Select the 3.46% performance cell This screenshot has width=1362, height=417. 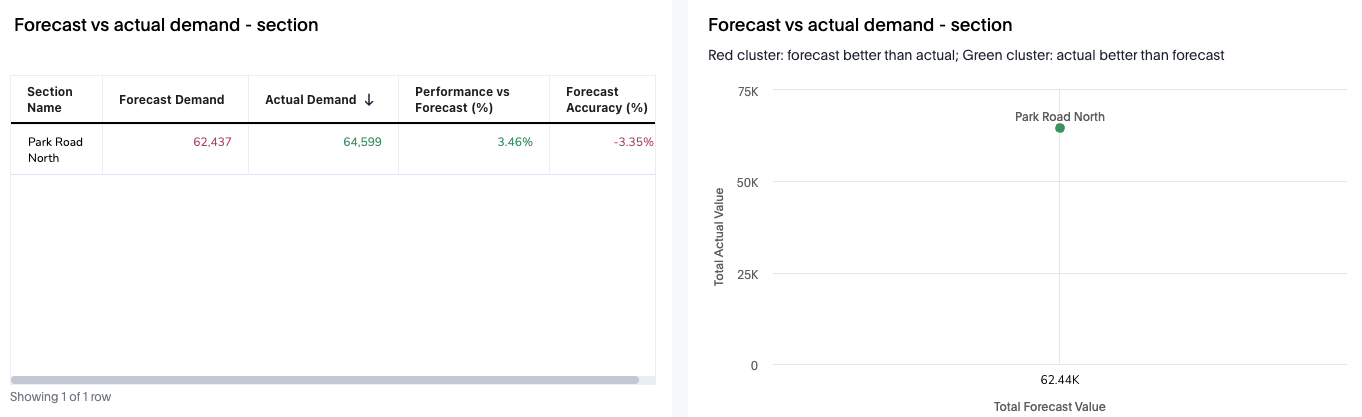pyautogui.click(x=515, y=142)
